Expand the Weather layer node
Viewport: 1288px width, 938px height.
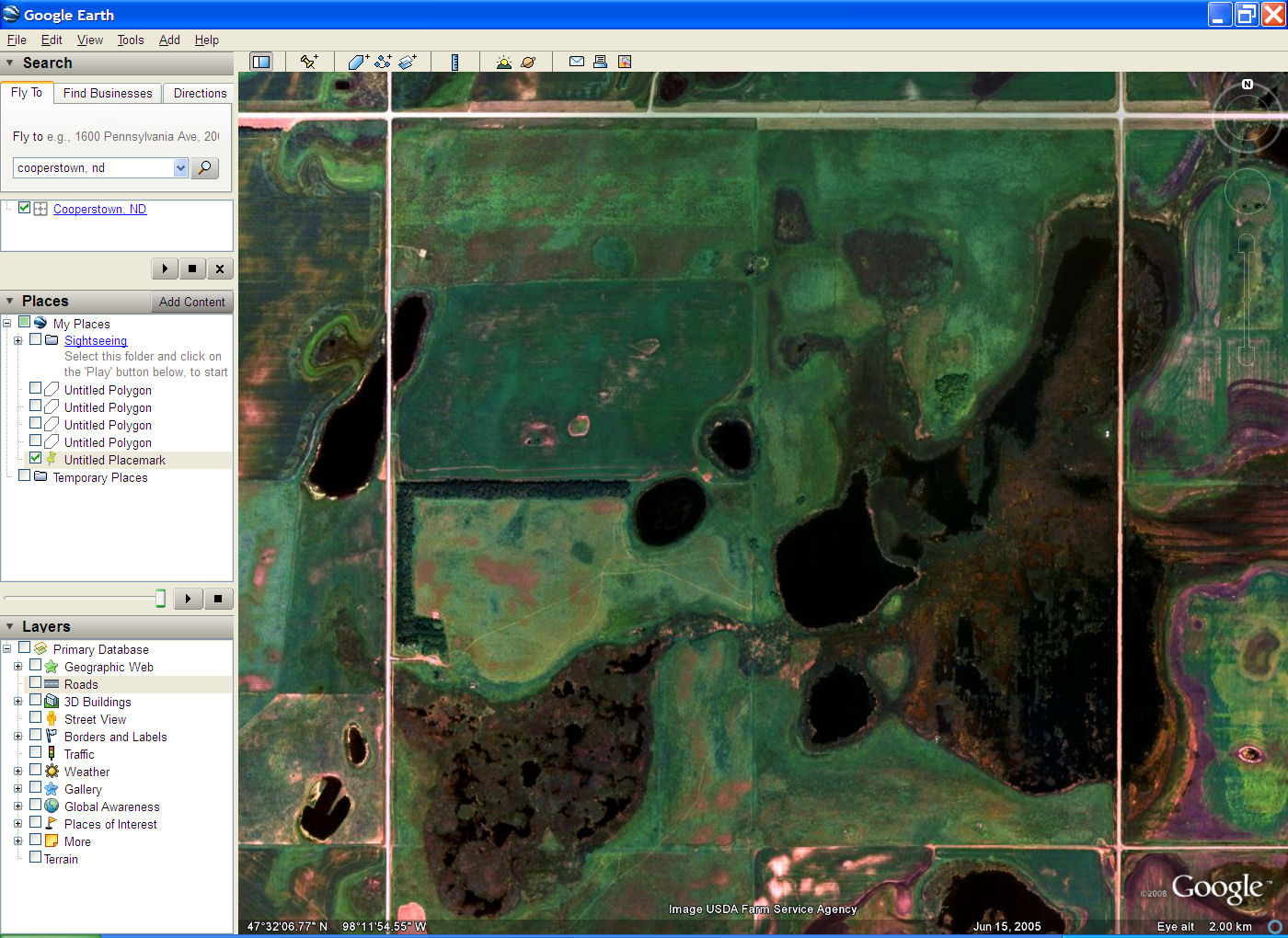pyautogui.click(x=17, y=772)
